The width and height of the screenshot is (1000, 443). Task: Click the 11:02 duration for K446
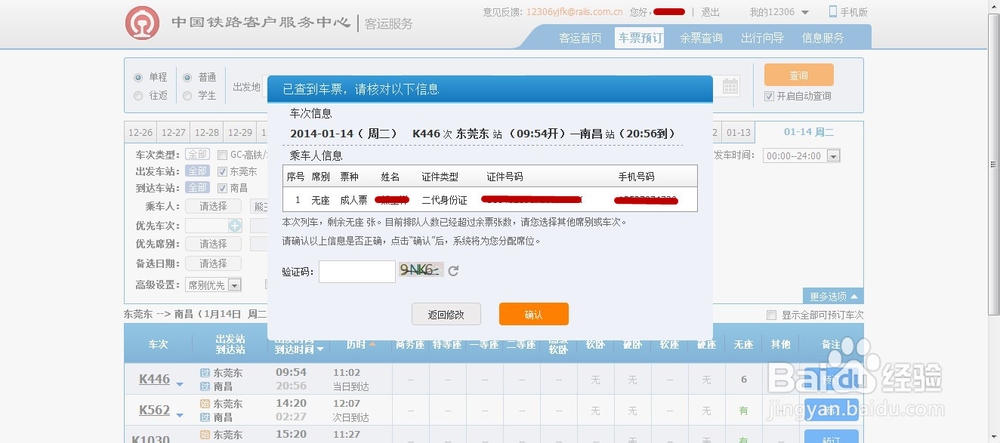pyautogui.click(x=346, y=372)
